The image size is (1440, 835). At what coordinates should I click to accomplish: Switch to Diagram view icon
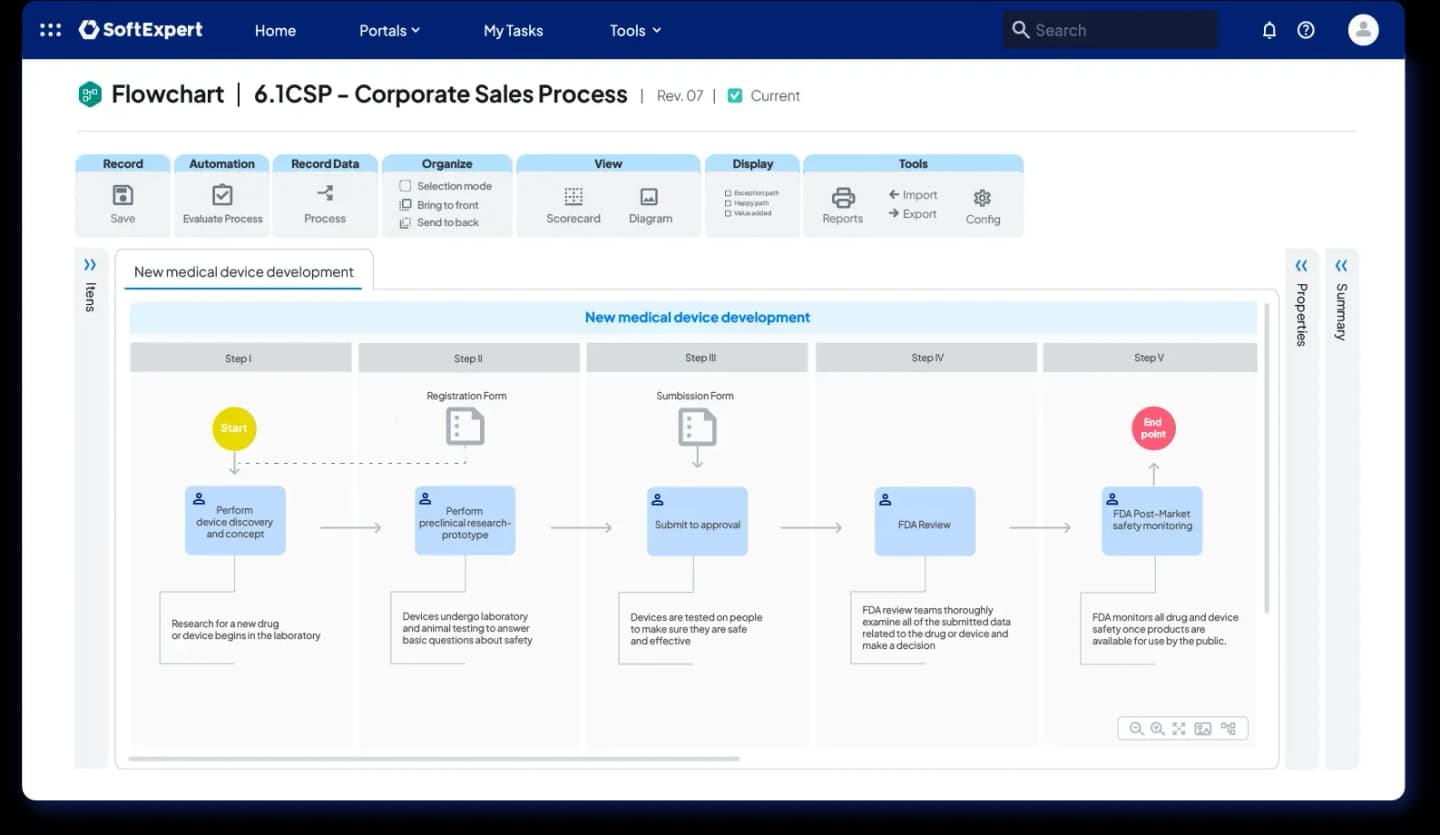click(x=650, y=197)
